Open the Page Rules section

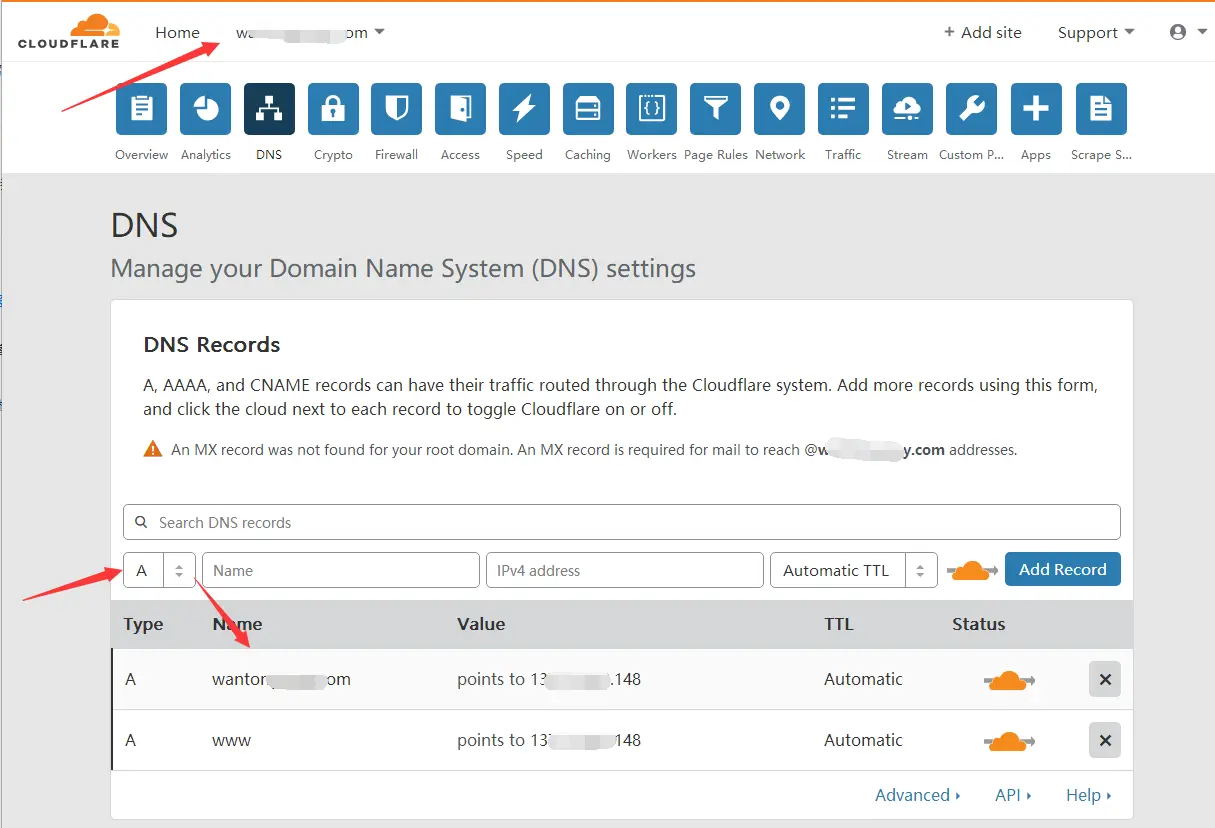point(715,109)
